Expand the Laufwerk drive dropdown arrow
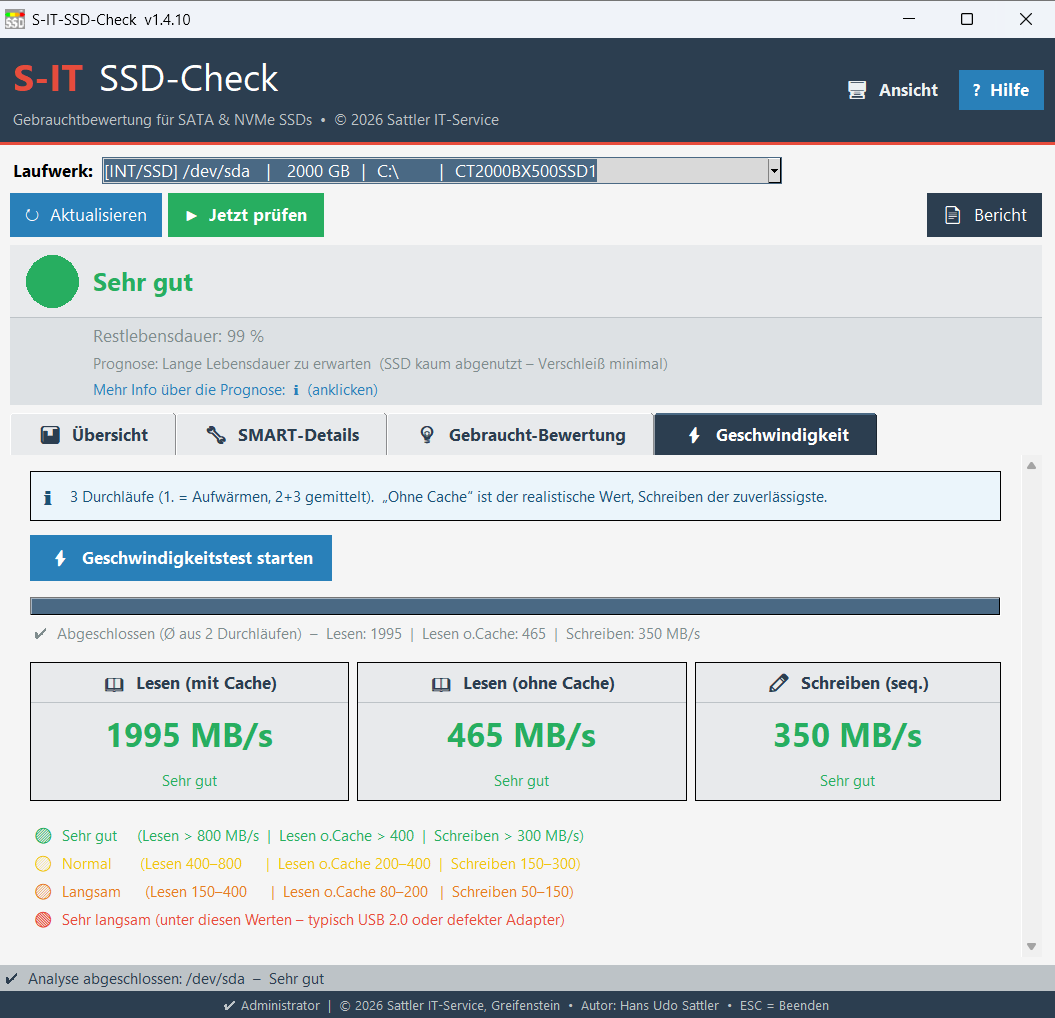This screenshot has height=1018, width=1055. [774, 171]
